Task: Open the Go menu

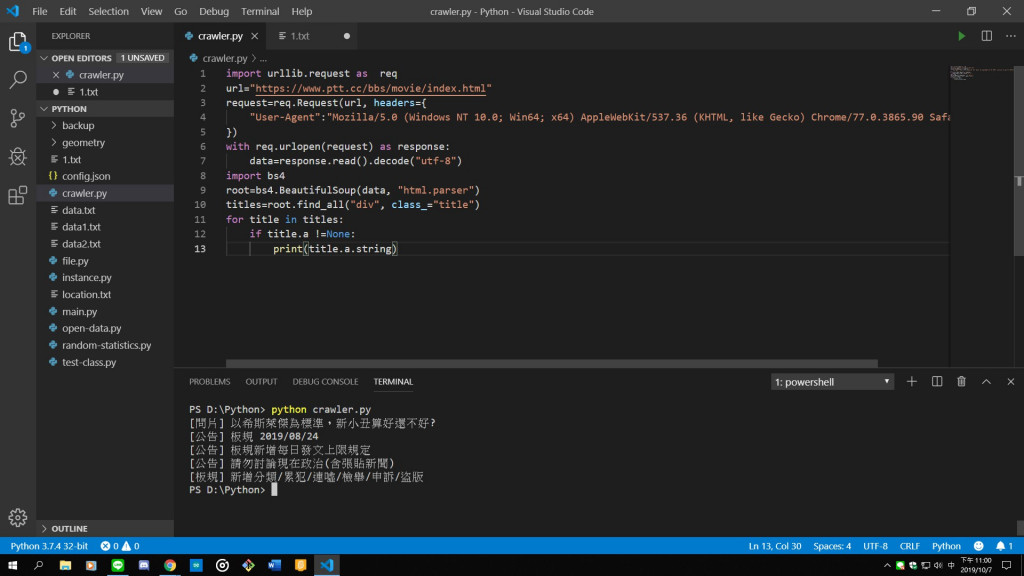Action: click(180, 11)
